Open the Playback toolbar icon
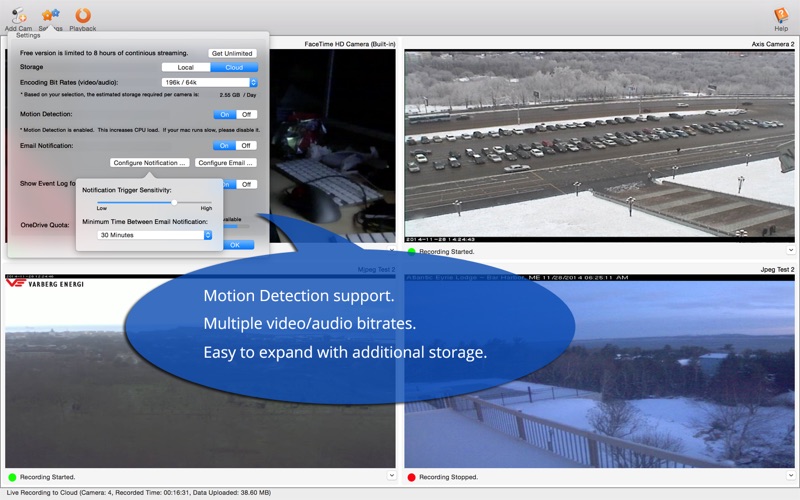The height and width of the screenshot is (500, 800). pos(83,18)
